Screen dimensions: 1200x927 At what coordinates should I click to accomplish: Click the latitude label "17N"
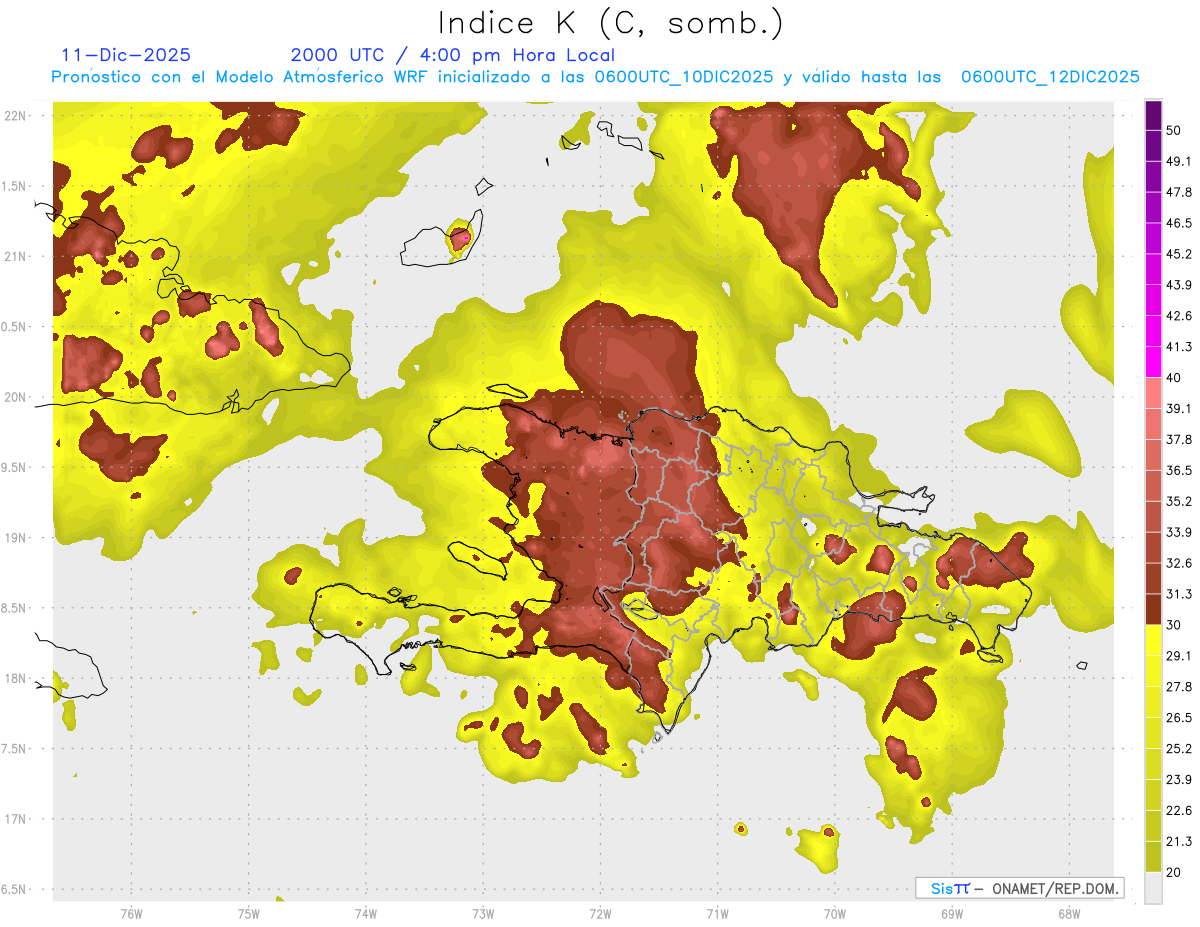(x=15, y=819)
